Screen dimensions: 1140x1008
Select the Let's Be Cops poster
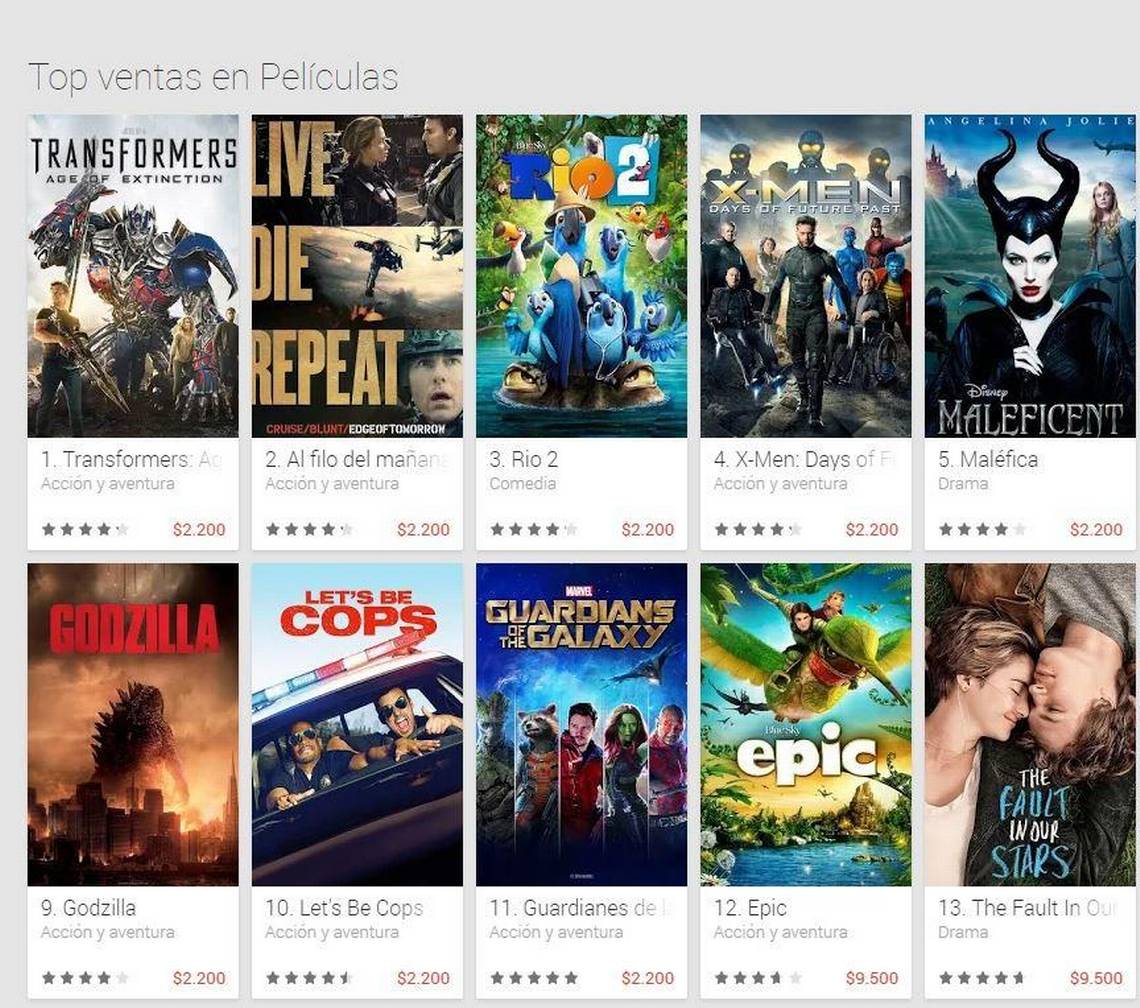pyautogui.click(x=357, y=724)
